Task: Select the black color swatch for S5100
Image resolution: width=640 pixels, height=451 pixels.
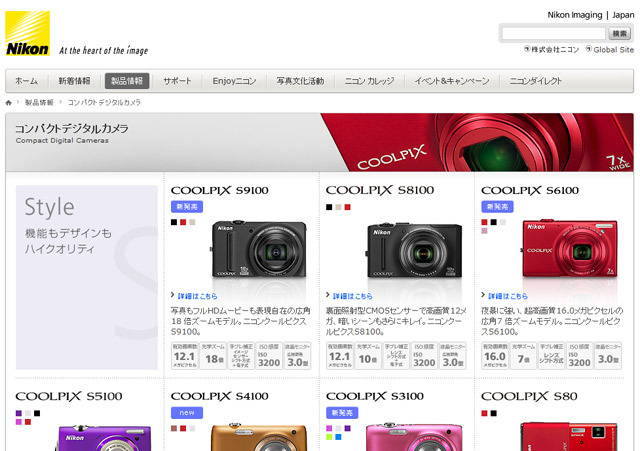Action: point(37,413)
